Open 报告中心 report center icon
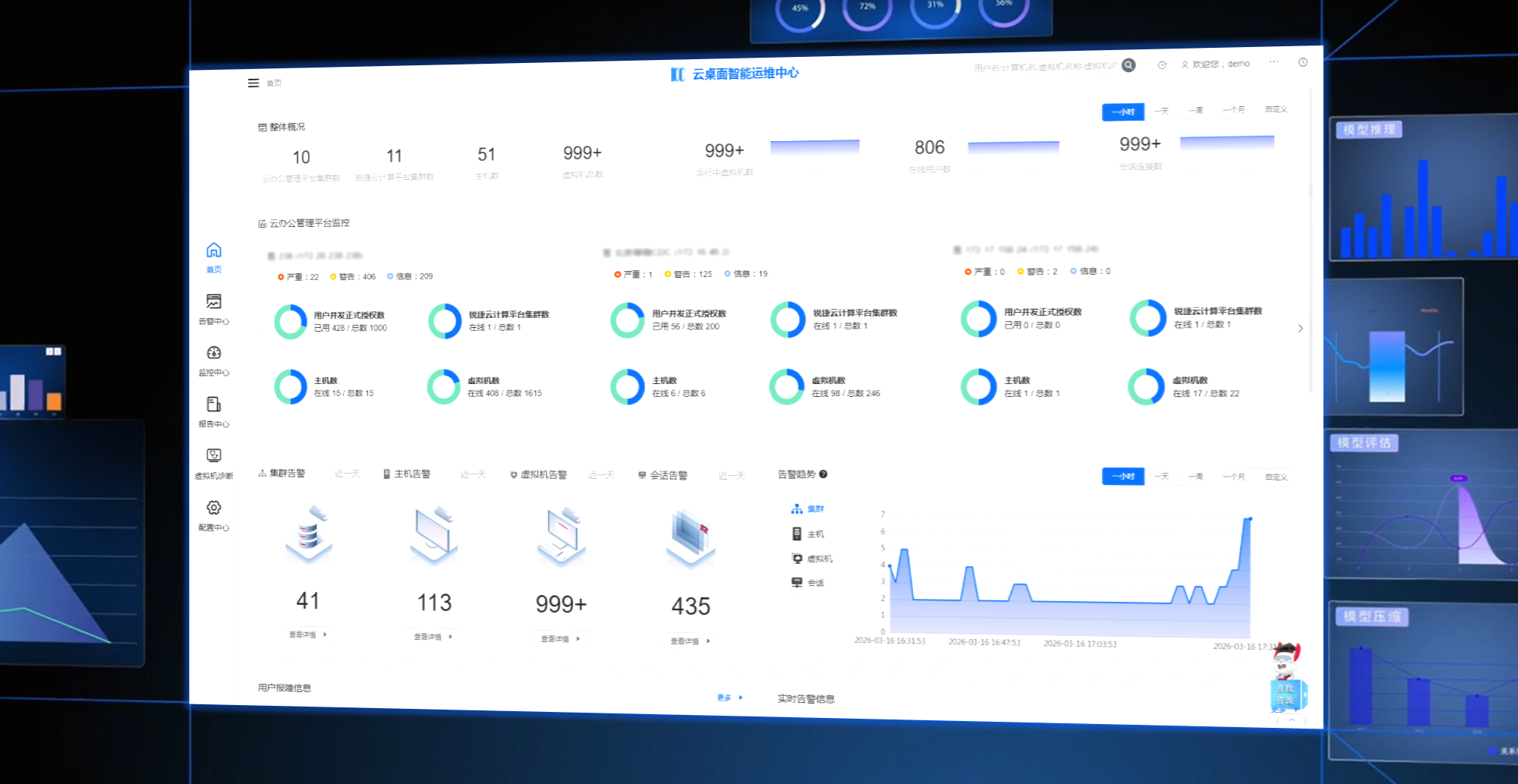Viewport: 1518px width, 784px height. click(214, 405)
